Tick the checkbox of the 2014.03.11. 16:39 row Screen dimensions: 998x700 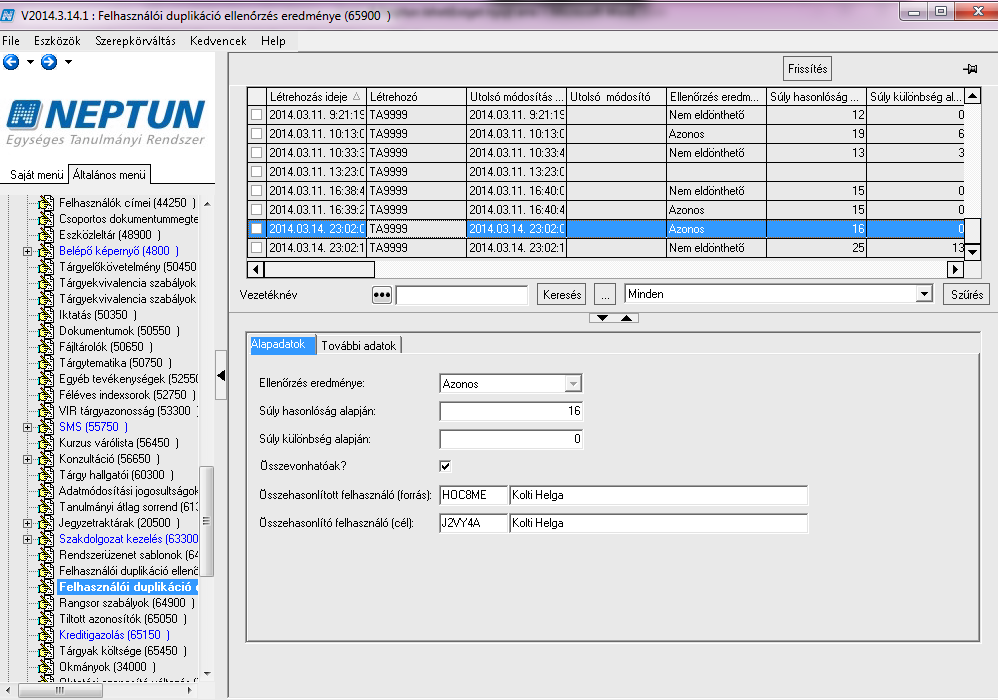[257, 209]
